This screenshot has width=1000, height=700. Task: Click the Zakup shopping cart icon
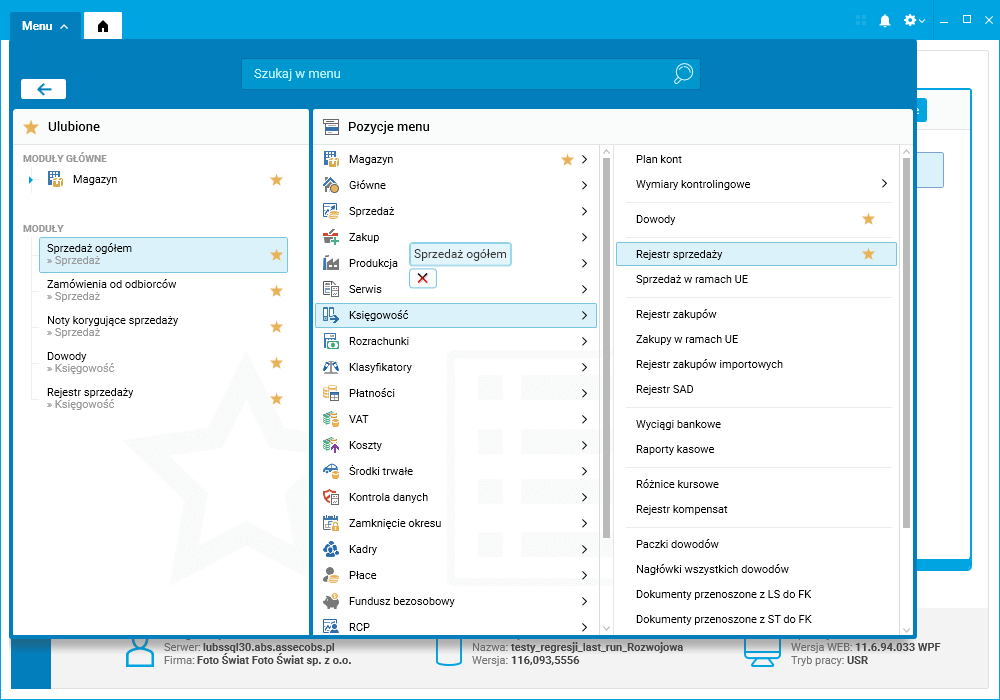[331, 237]
